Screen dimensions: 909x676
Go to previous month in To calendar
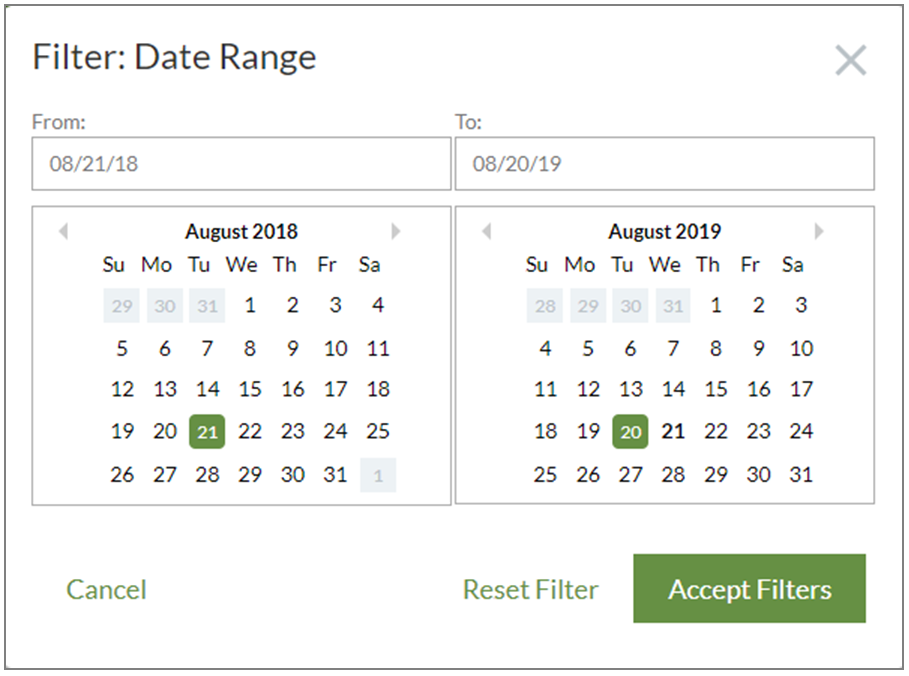pyautogui.click(x=487, y=231)
